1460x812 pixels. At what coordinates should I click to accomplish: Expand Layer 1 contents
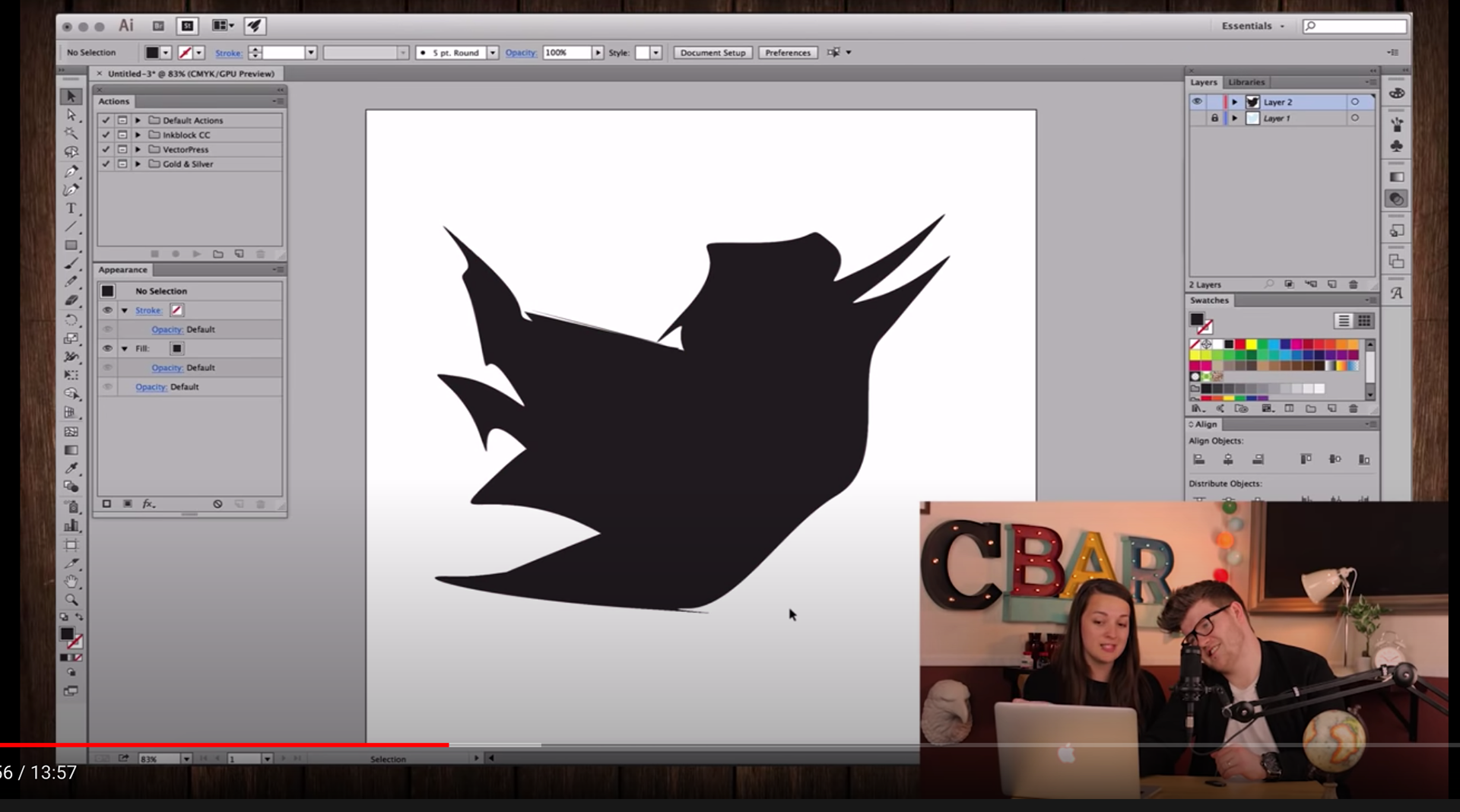point(1234,119)
